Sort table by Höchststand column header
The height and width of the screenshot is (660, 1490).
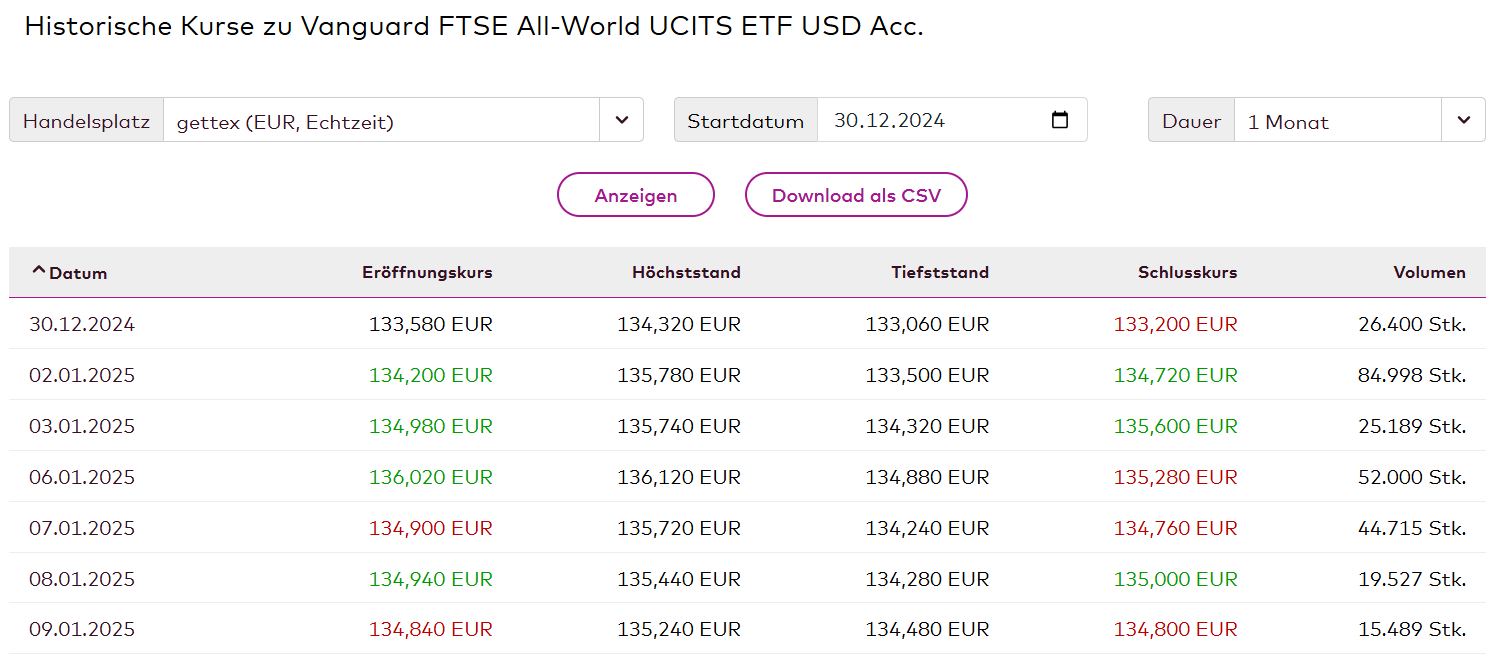point(686,272)
